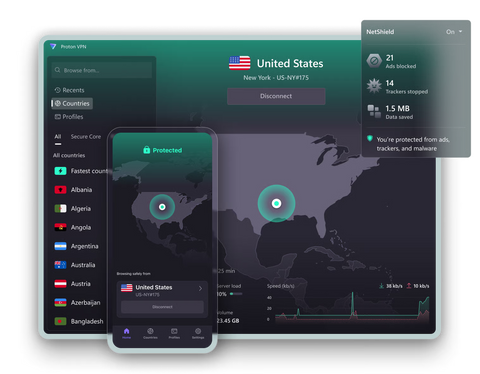Click the green shield protection icon
The image size is (480, 374).
tap(370, 138)
